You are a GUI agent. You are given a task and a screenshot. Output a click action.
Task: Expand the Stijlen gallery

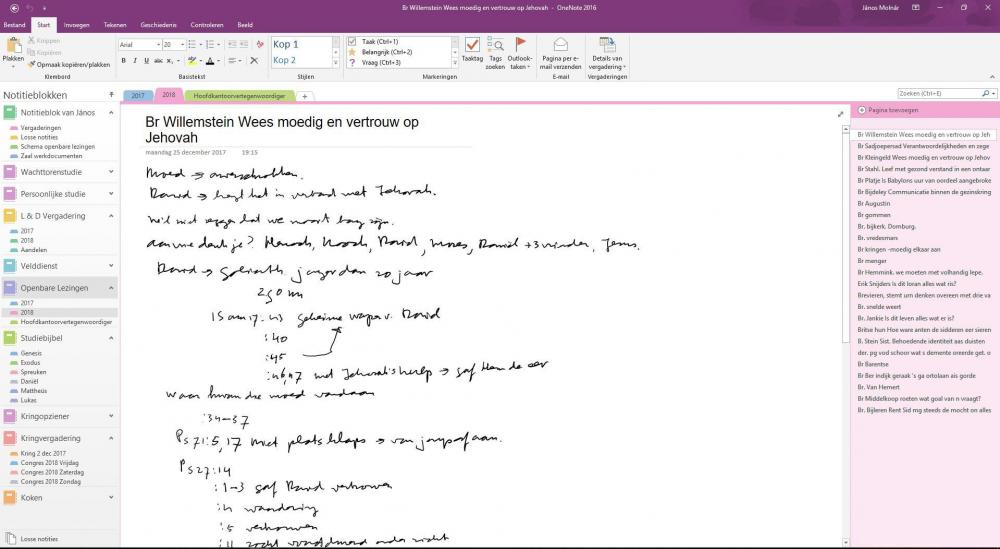336,63
